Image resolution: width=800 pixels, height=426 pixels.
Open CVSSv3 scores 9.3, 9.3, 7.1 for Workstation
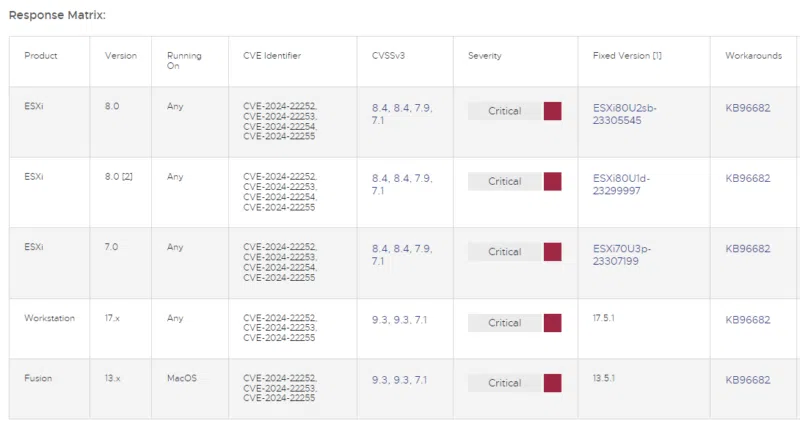pos(399,320)
